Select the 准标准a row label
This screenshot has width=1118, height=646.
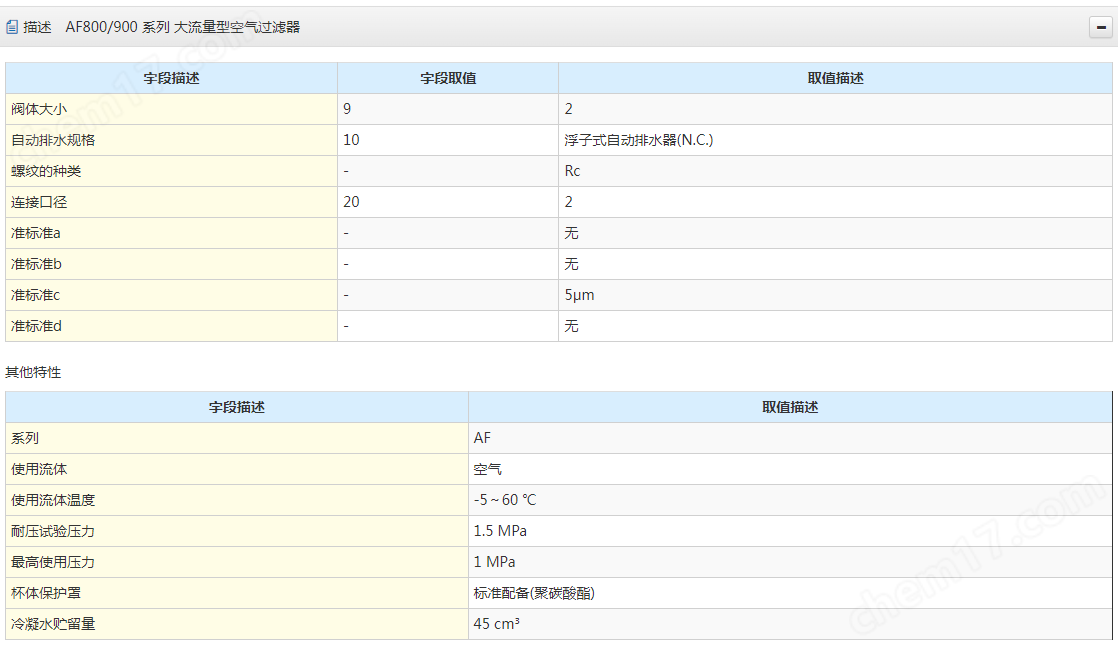coord(36,233)
